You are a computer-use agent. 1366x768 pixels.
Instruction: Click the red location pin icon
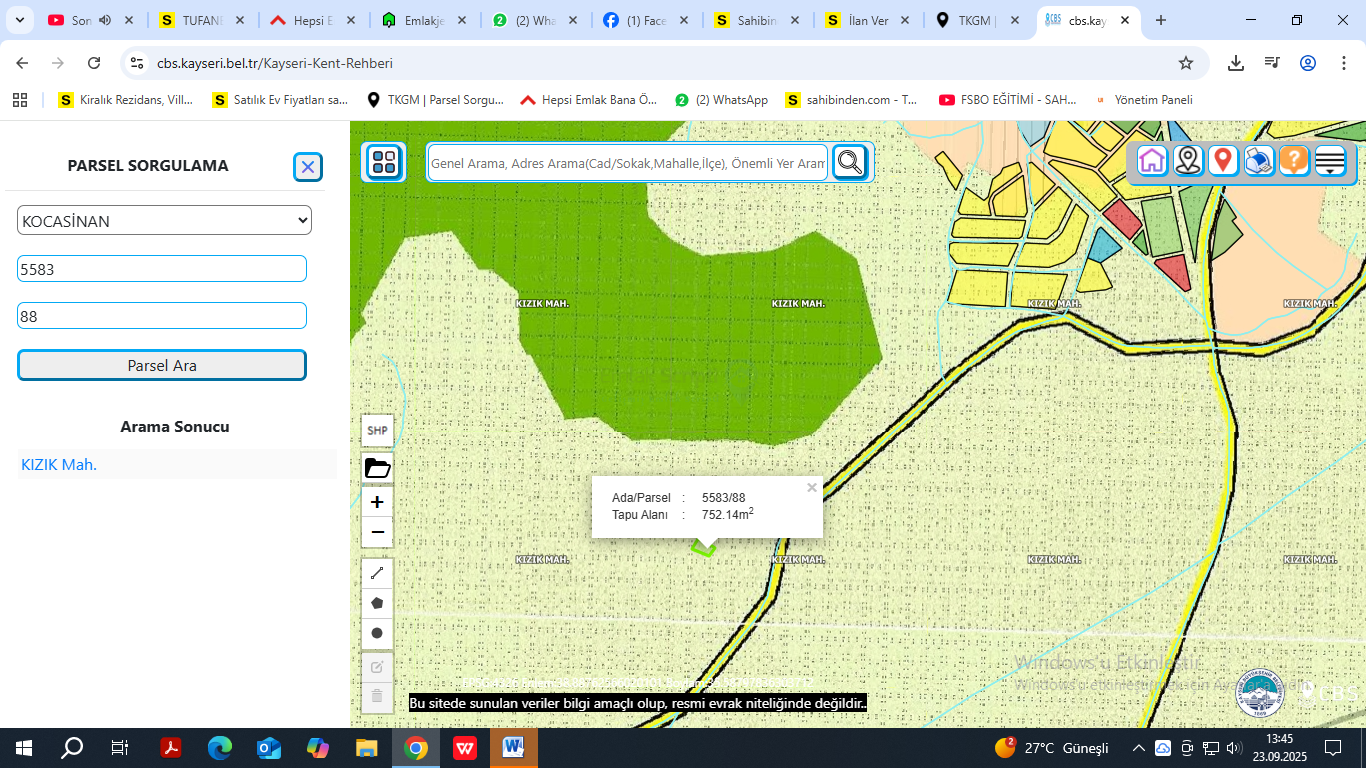coord(1223,160)
